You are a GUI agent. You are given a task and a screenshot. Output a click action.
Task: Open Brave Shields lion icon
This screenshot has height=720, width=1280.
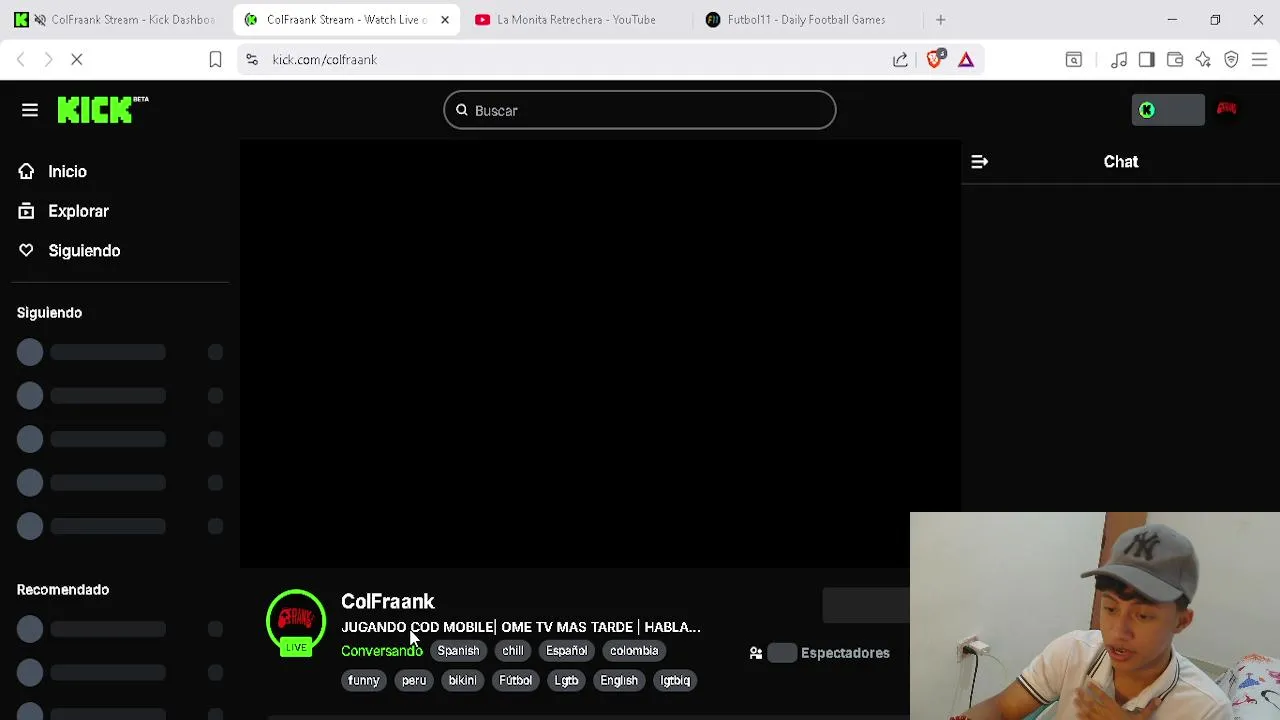[x=934, y=59]
